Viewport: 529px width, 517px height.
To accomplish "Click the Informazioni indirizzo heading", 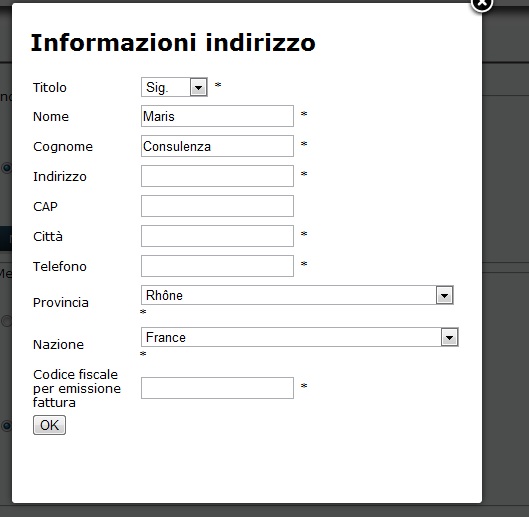I will pos(173,43).
